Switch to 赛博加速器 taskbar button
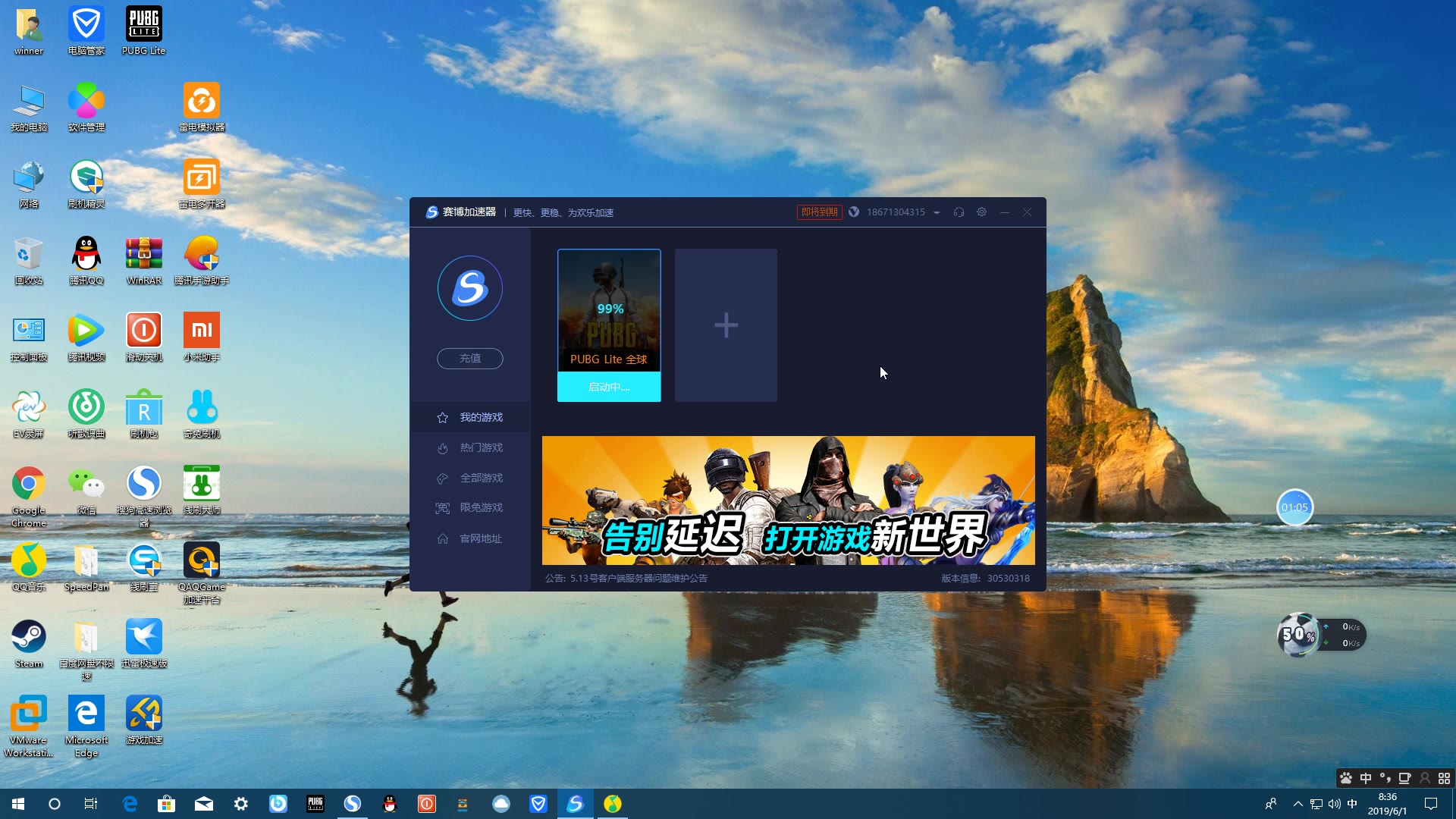 click(576, 804)
